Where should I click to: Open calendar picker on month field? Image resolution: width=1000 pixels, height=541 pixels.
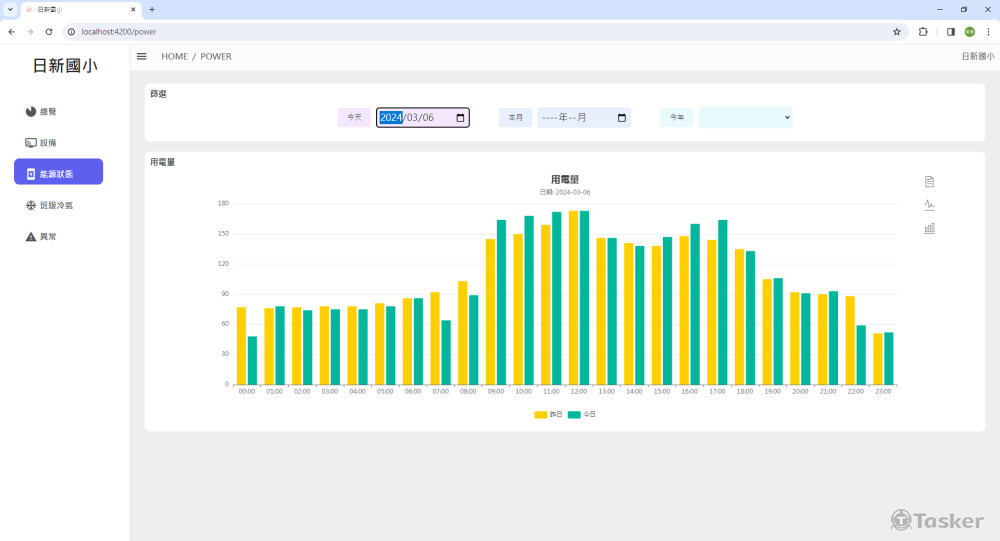[622, 118]
